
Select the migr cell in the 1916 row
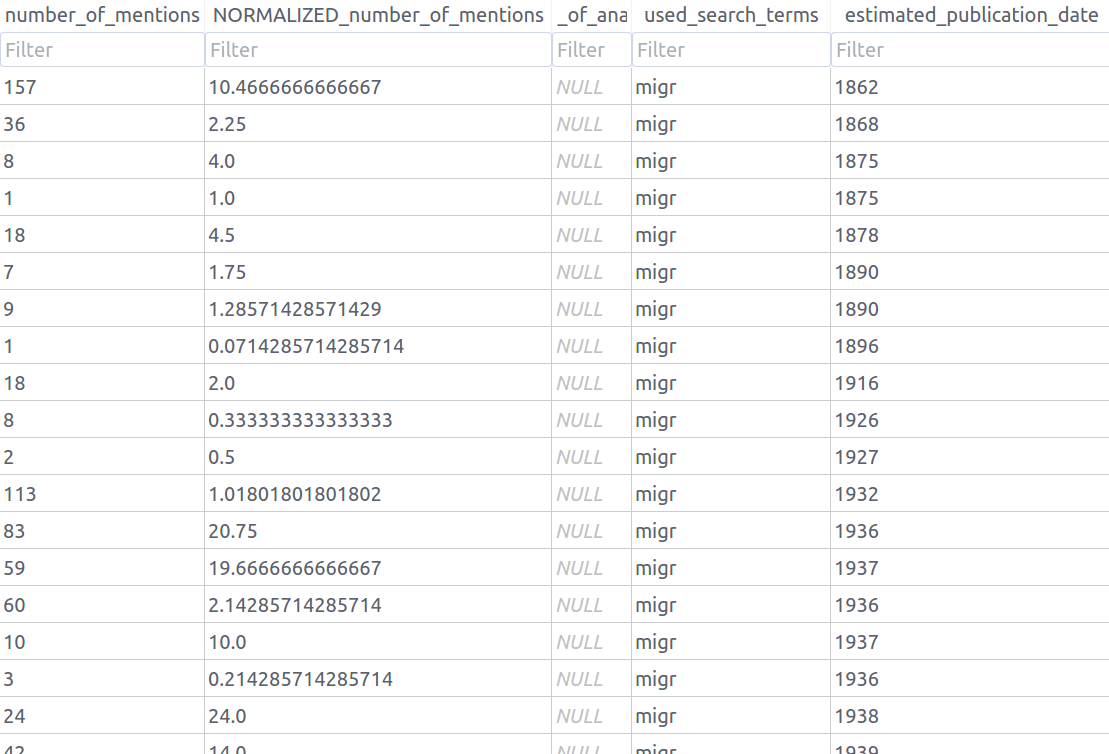(730, 383)
